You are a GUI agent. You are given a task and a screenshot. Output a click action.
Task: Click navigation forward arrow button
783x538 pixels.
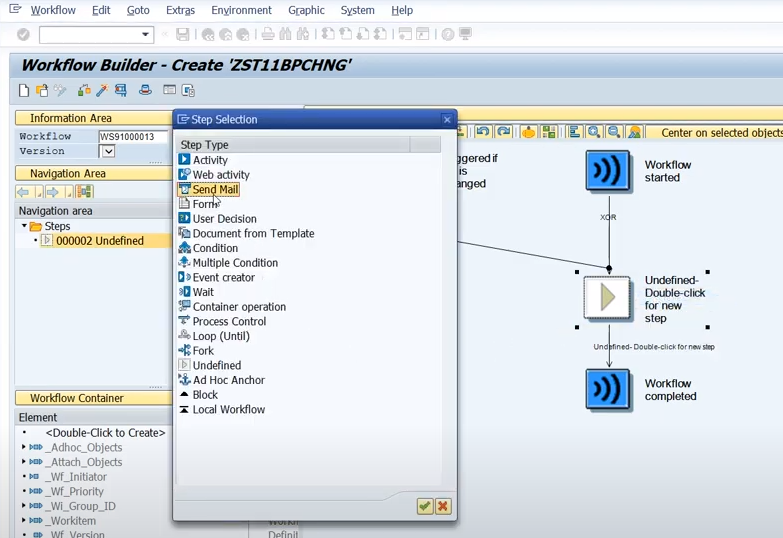(53, 192)
